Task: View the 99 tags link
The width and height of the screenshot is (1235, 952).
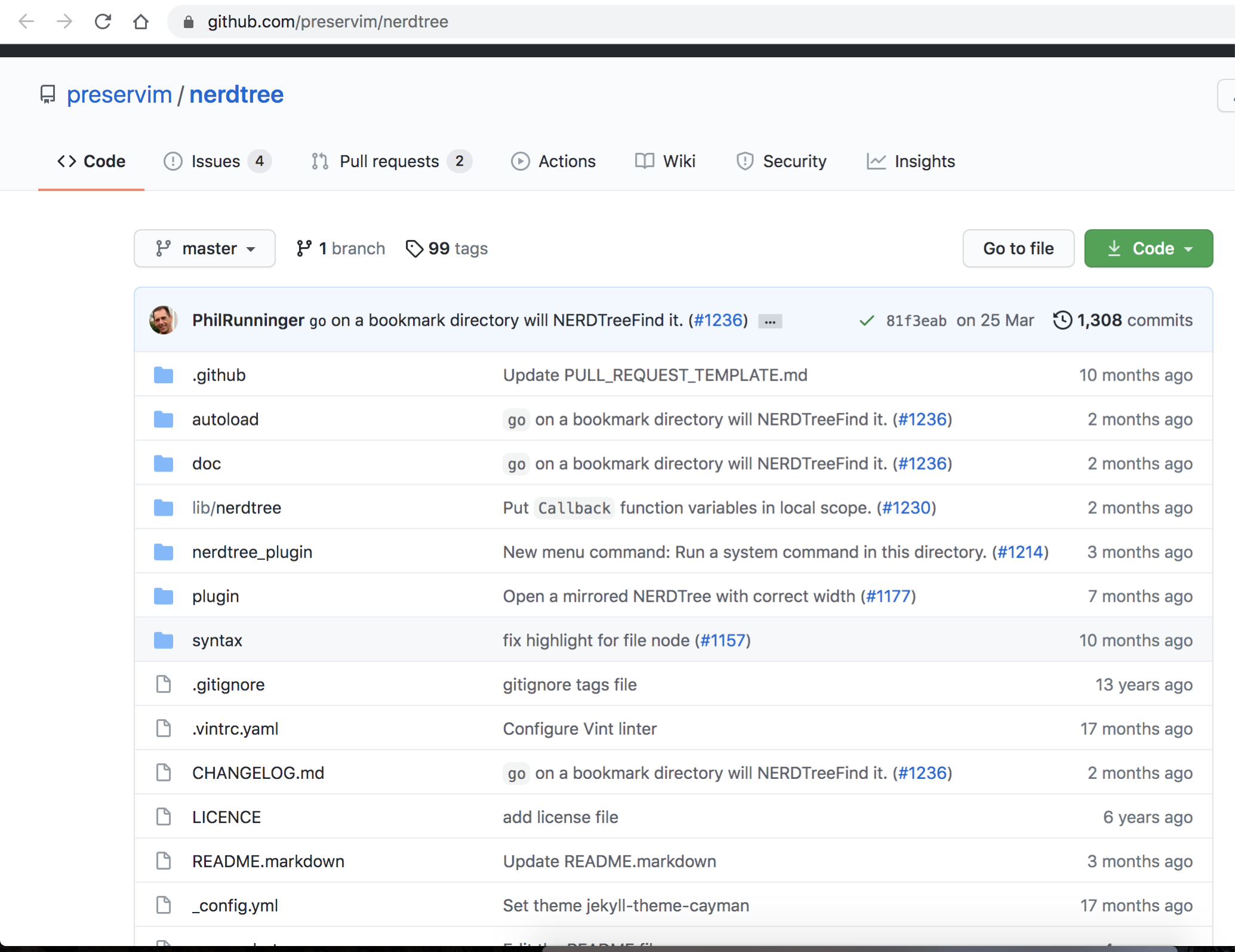Action: (446, 248)
